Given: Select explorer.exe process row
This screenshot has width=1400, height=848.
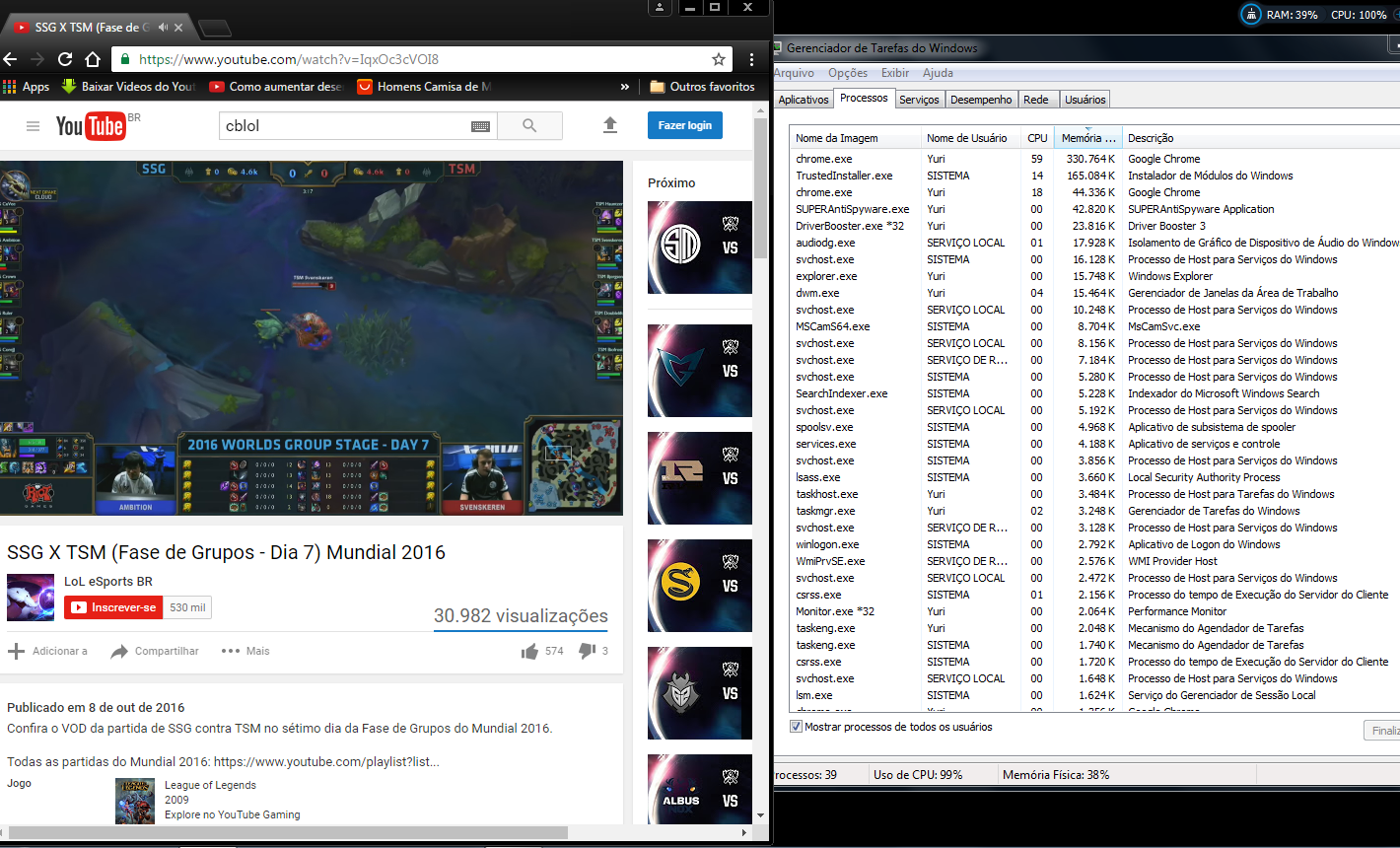Looking at the screenshot, I should [x=1094, y=276].
